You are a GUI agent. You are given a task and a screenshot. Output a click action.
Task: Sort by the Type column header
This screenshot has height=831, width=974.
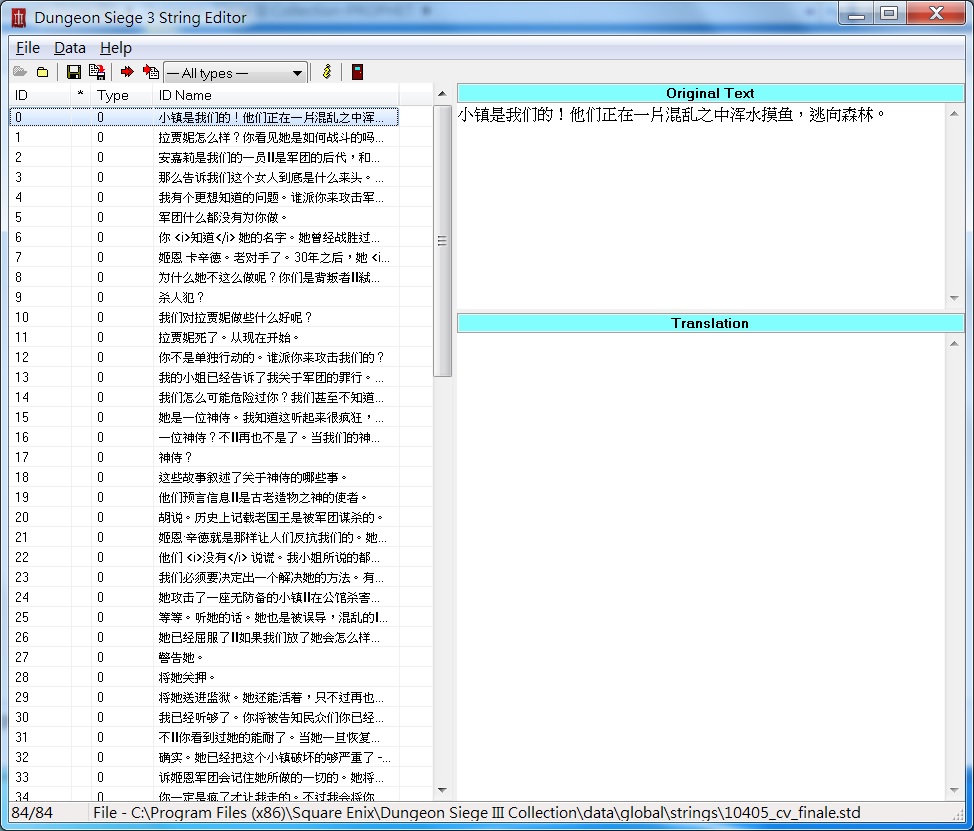pyautogui.click(x=122, y=95)
